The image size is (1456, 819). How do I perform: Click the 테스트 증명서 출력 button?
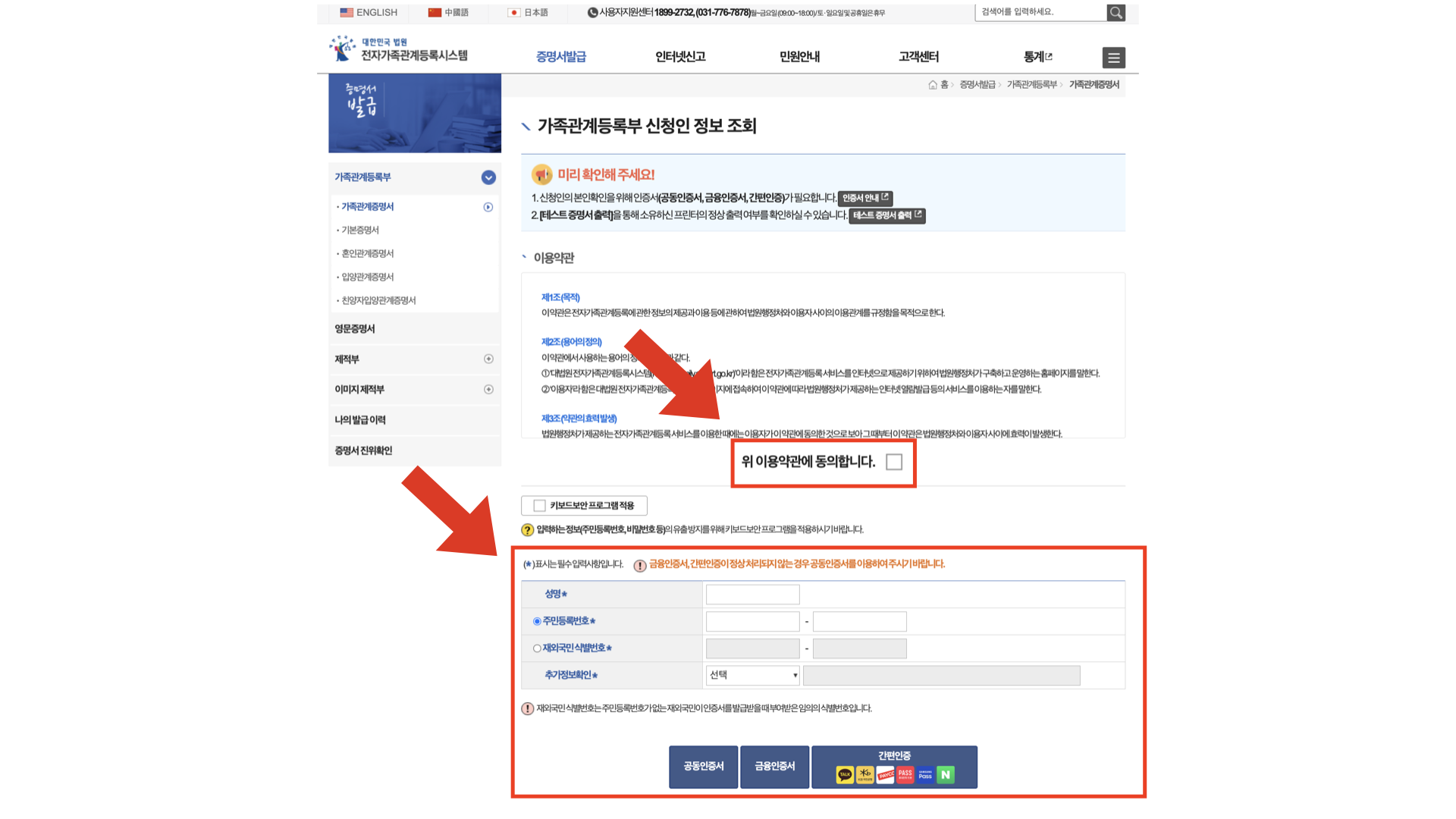[886, 215]
